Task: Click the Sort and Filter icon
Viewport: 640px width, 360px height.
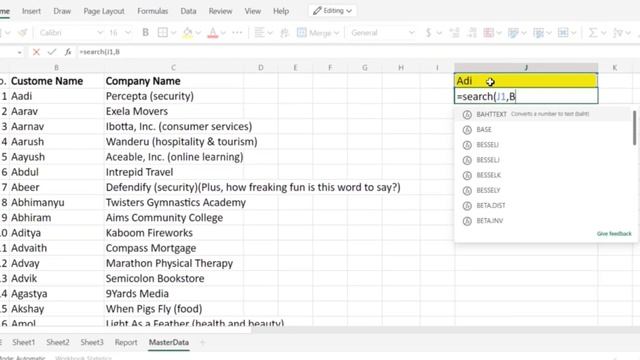Action: tap(617, 33)
